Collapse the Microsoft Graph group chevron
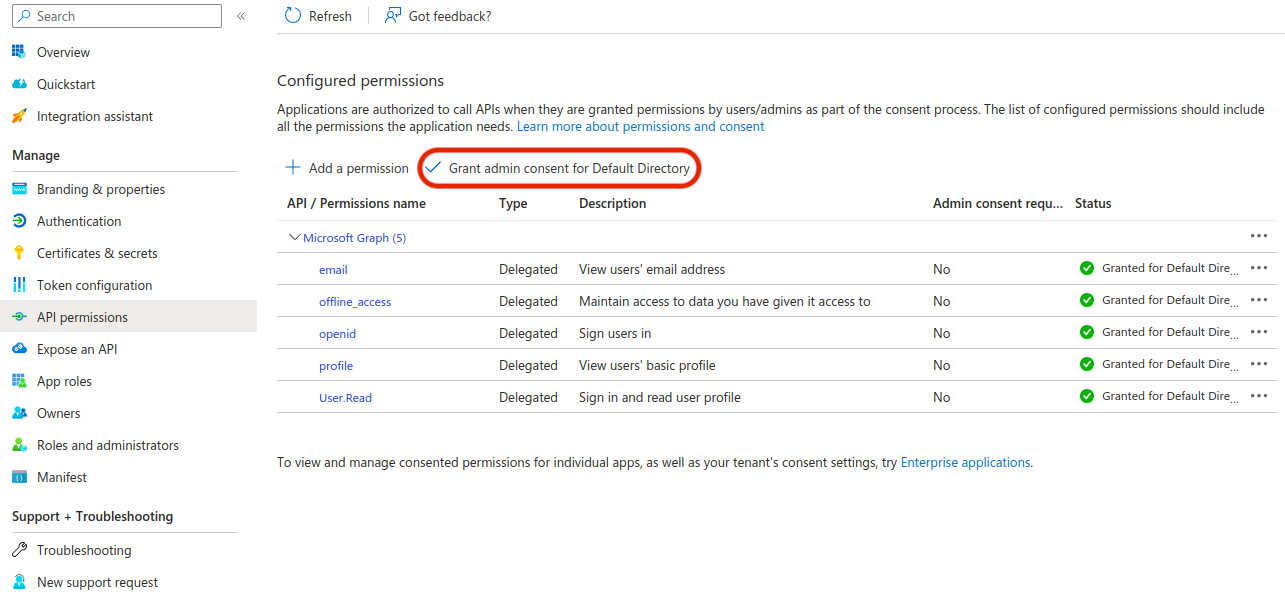This screenshot has height=599, width=1285. pyautogui.click(x=294, y=237)
